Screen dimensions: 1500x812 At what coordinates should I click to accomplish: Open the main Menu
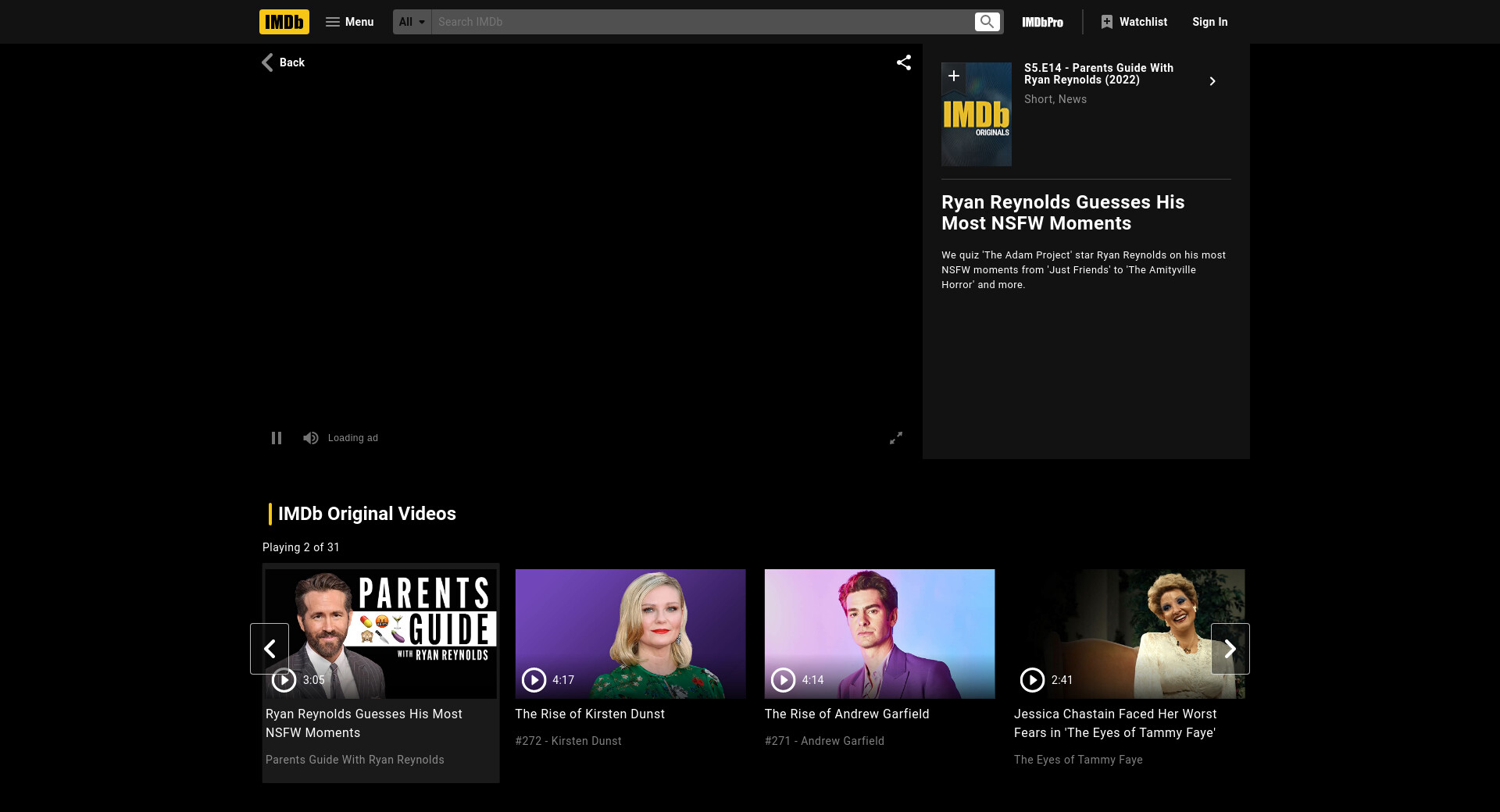(349, 22)
